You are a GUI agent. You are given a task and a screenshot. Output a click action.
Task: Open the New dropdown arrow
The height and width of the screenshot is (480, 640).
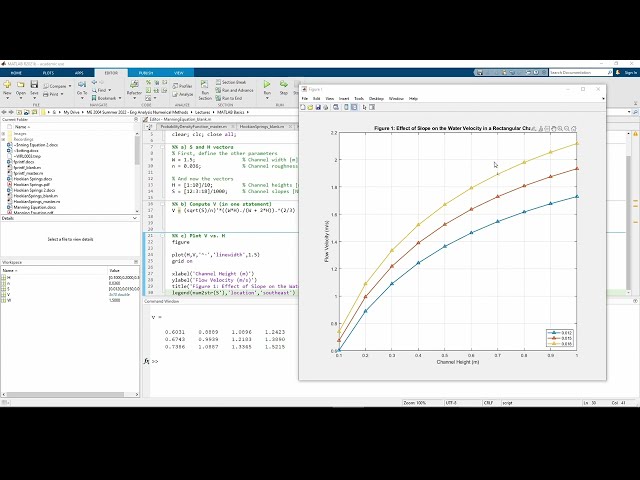coord(7,98)
